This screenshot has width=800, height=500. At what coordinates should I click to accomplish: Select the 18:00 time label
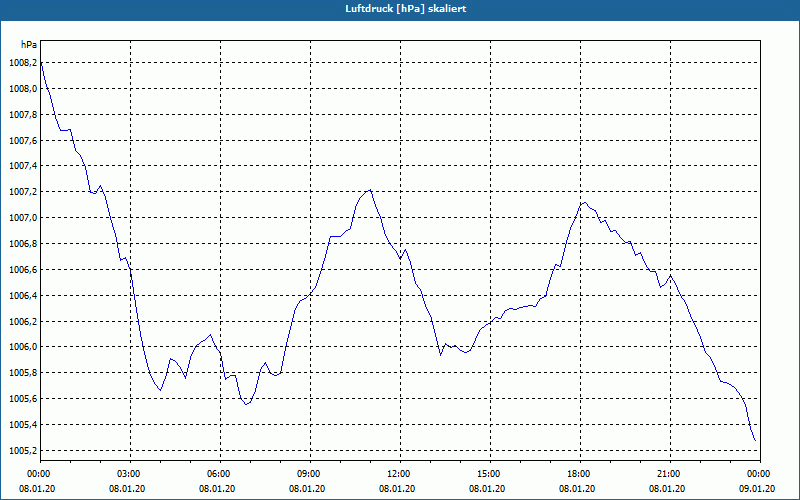coord(580,474)
